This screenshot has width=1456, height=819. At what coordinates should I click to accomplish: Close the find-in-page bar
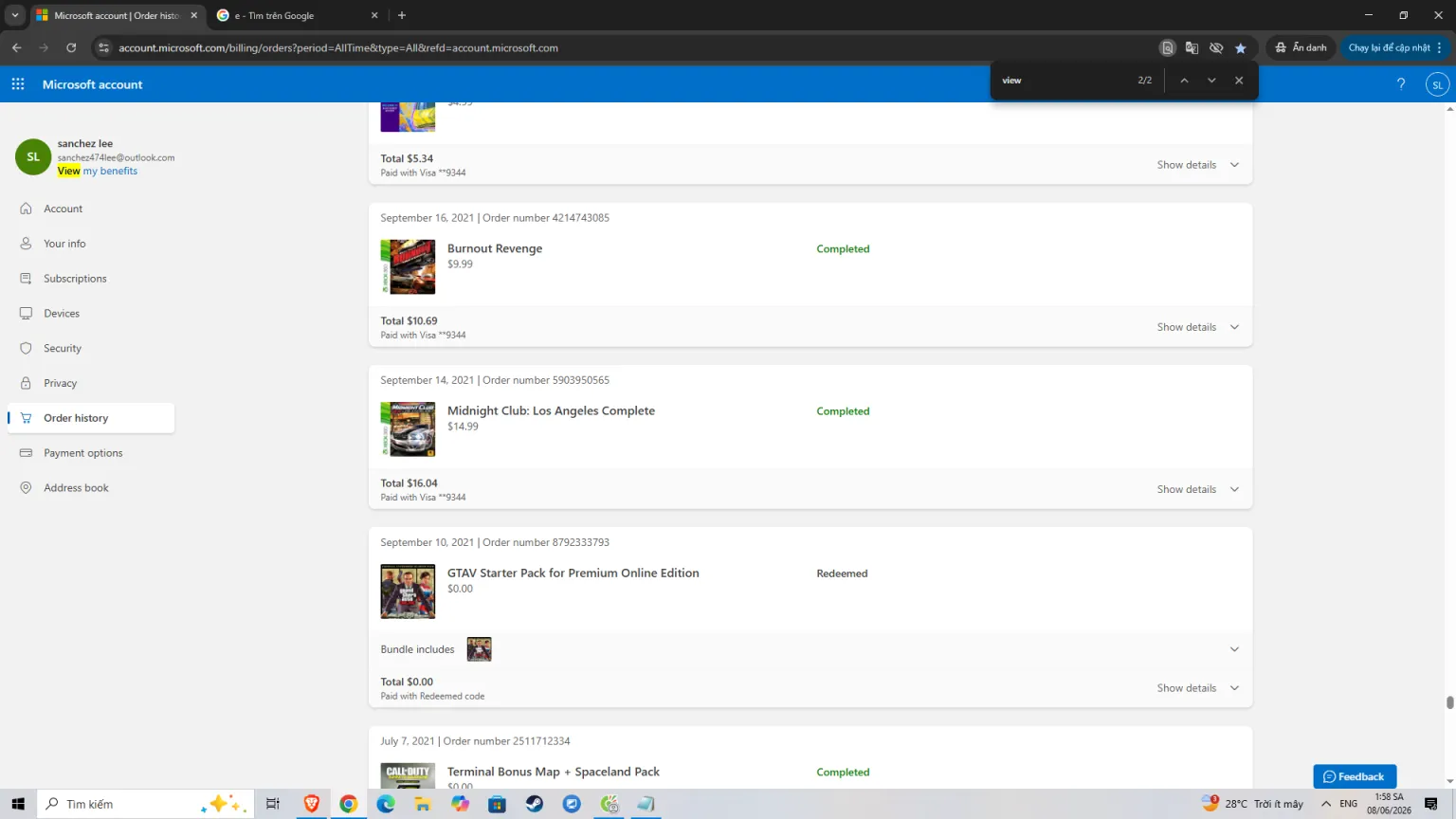tap(1239, 81)
